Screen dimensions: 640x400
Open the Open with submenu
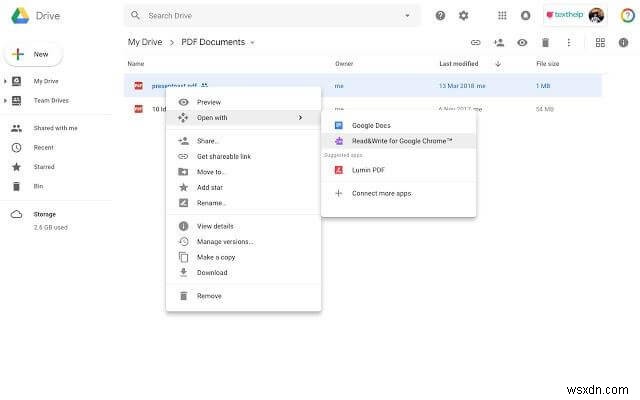(x=244, y=118)
